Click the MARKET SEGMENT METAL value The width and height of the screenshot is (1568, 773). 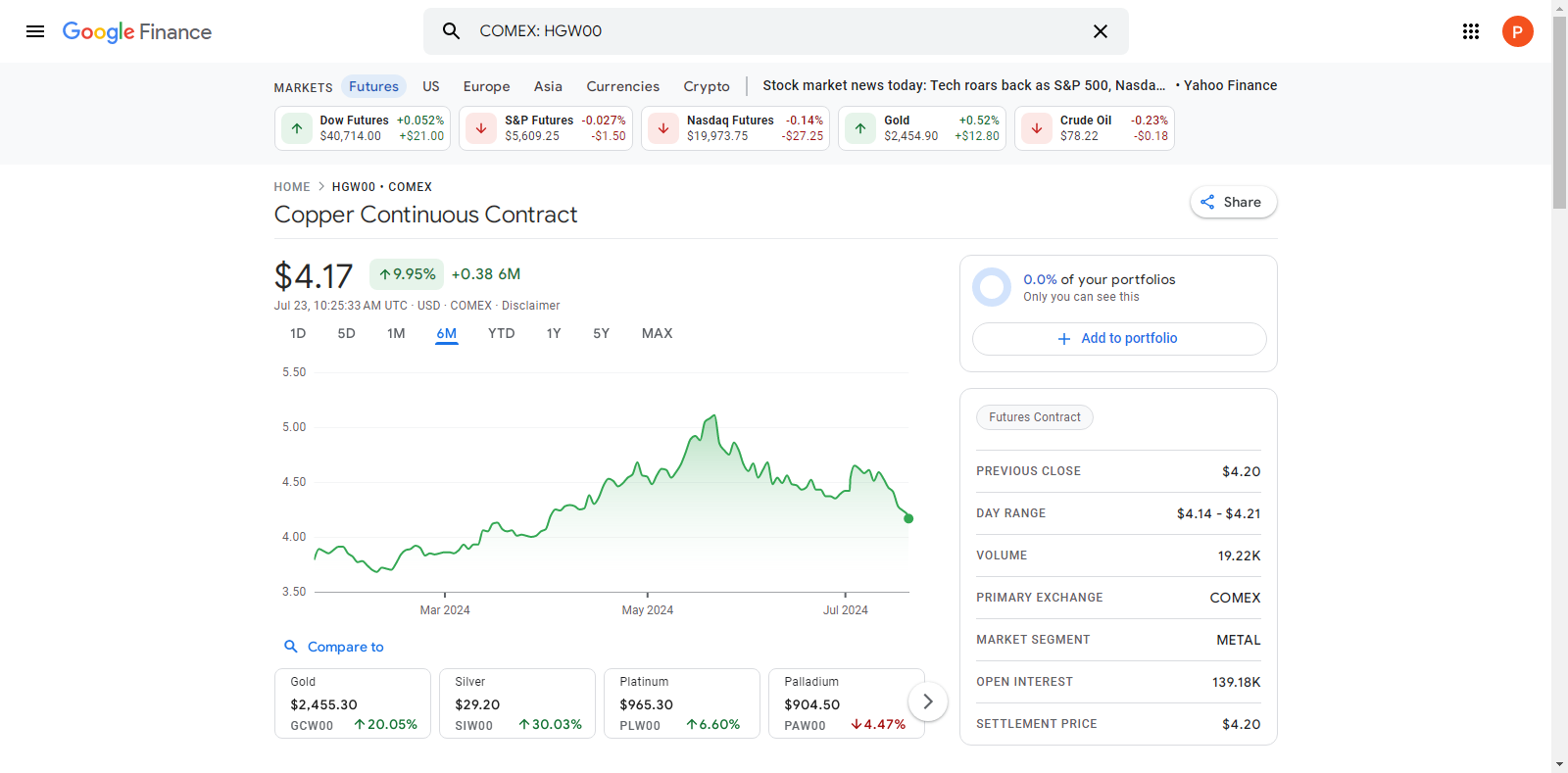point(1239,640)
